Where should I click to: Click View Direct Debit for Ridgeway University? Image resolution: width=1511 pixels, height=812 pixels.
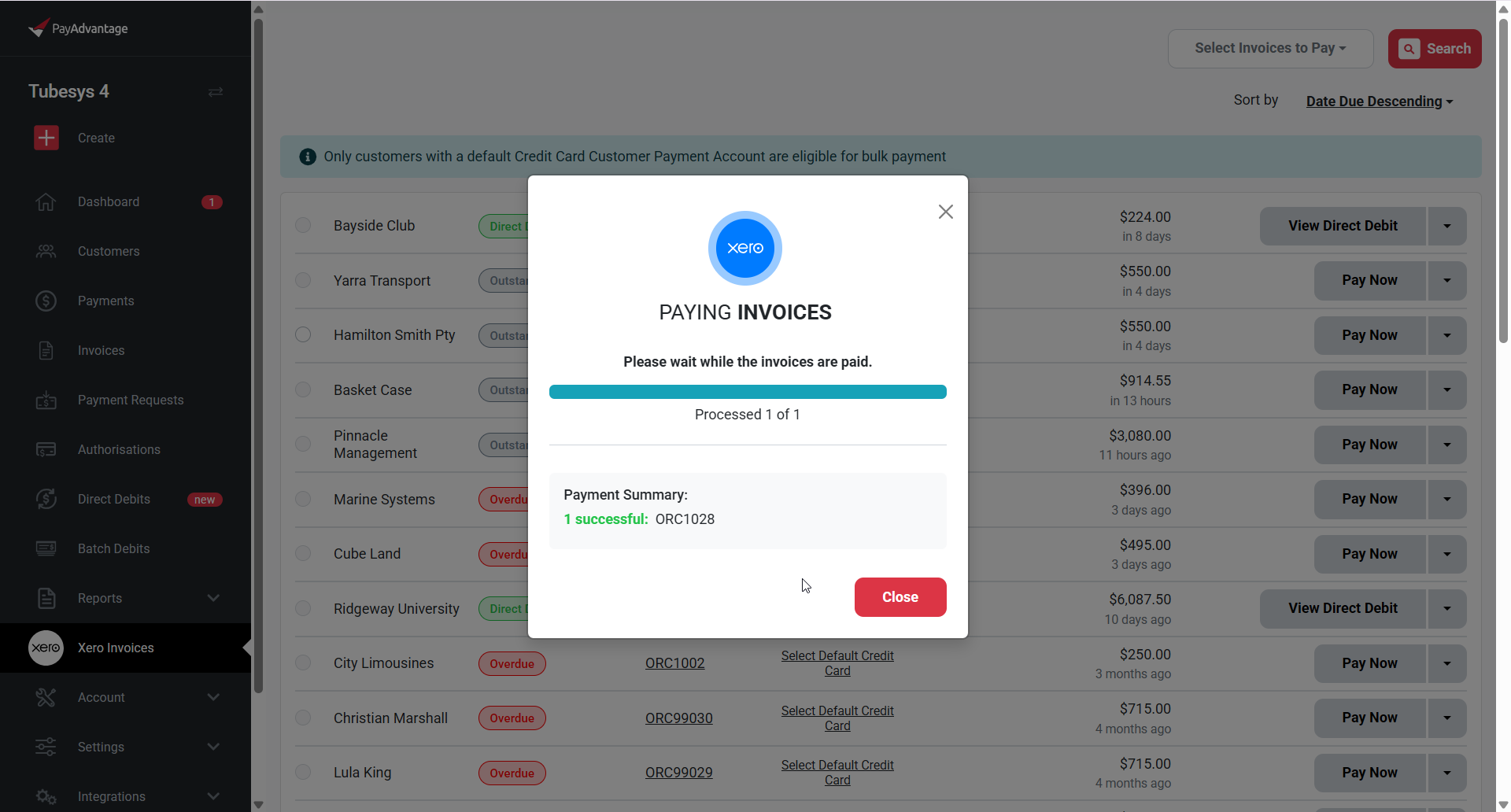pyautogui.click(x=1343, y=609)
